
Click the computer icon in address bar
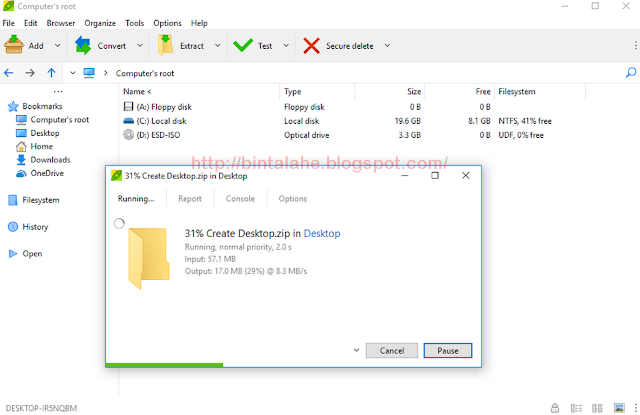pyautogui.click(x=89, y=73)
